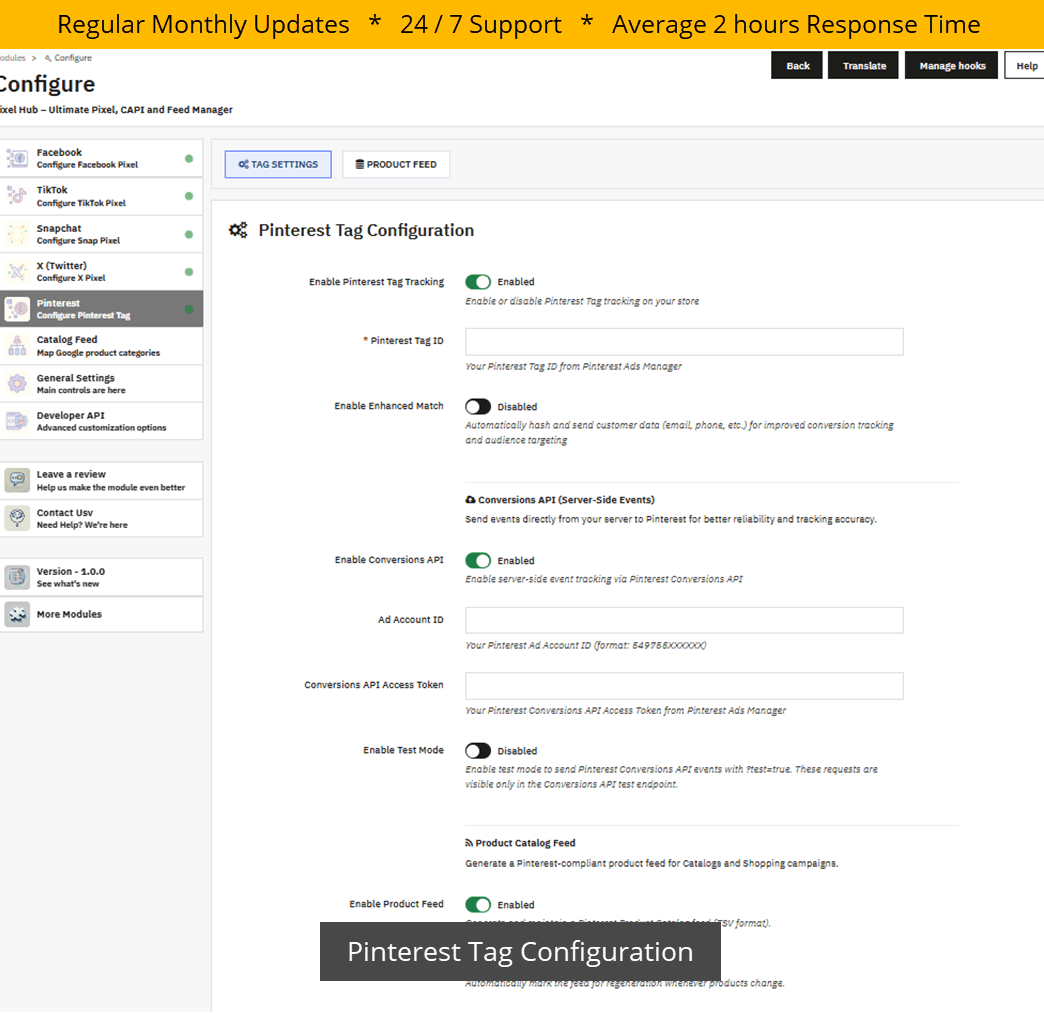Open the More Modules link
Viewport: 1044px width, 1013px height.
point(101,614)
